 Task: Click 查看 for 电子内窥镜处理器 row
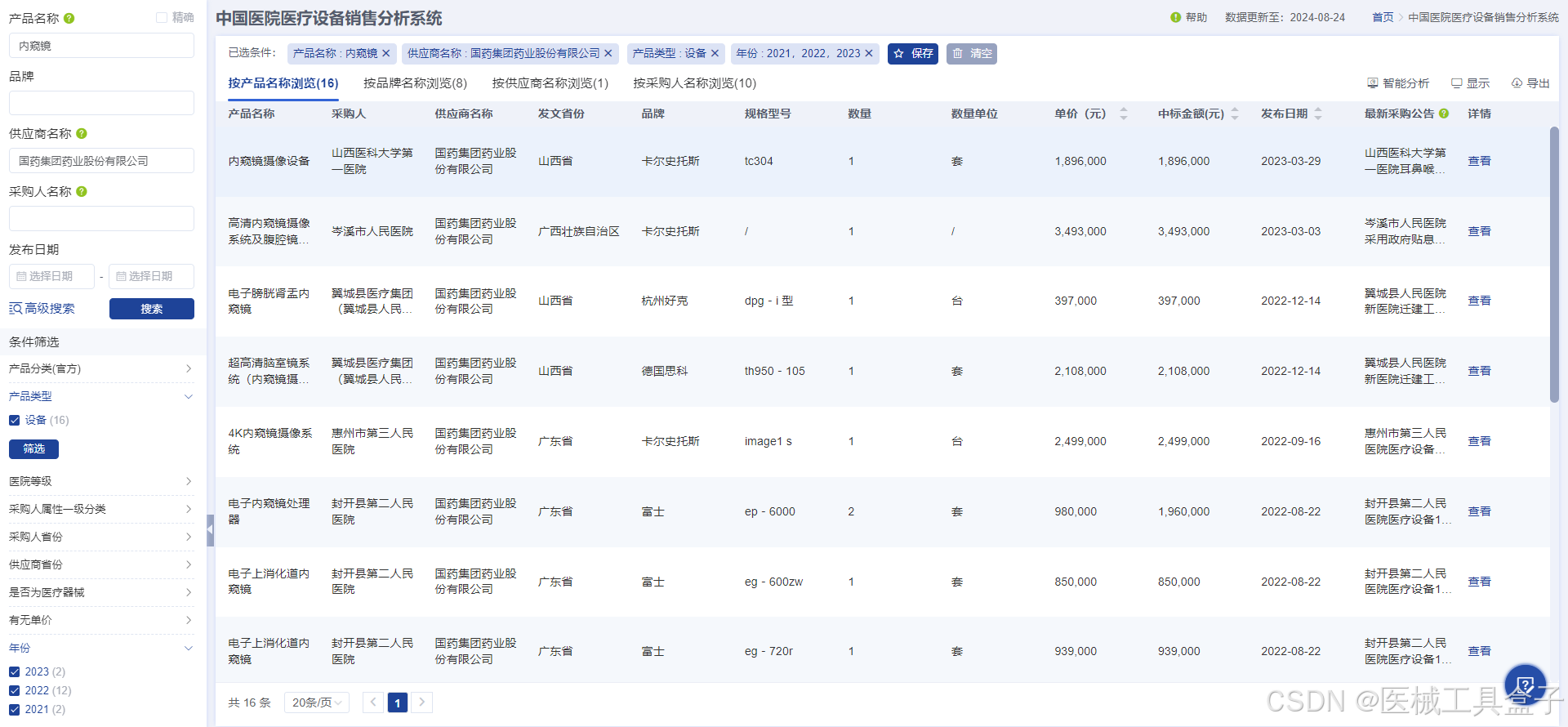pyautogui.click(x=1479, y=511)
